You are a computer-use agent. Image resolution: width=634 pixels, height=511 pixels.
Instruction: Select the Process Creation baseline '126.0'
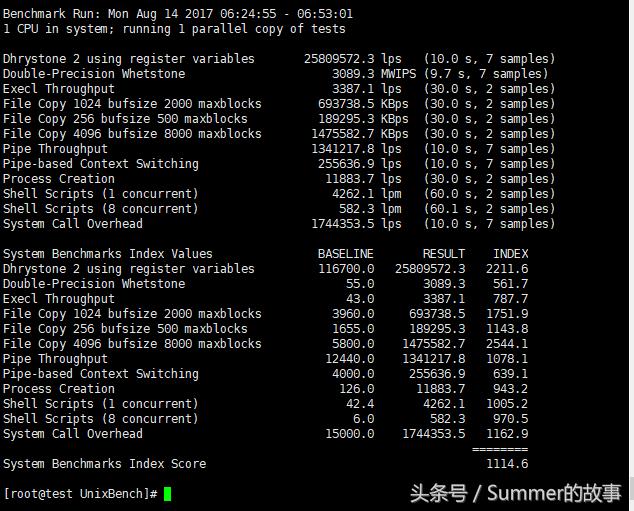(357, 389)
